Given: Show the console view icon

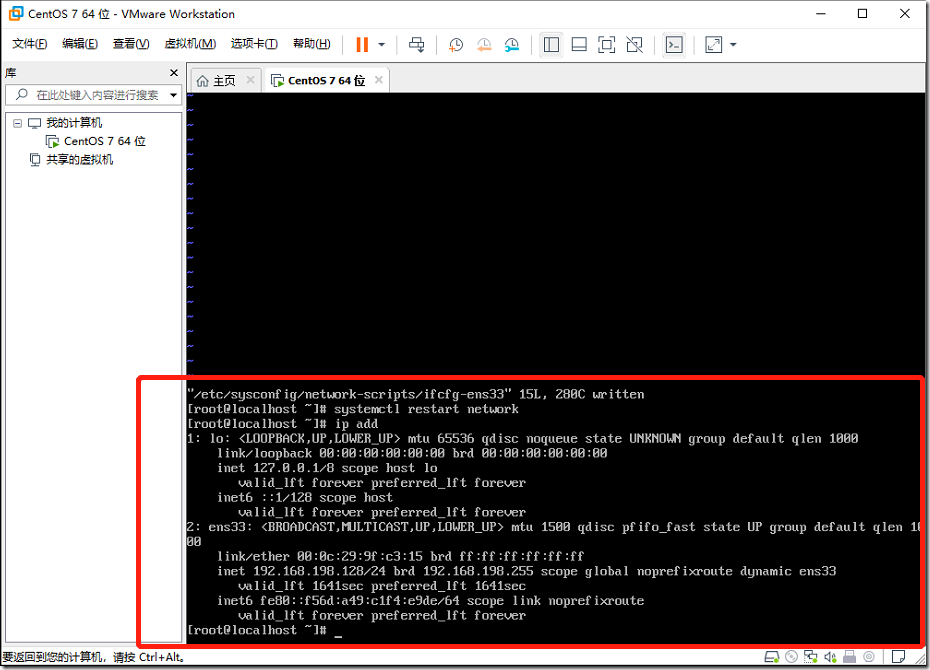Looking at the screenshot, I should tap(674, 44).
